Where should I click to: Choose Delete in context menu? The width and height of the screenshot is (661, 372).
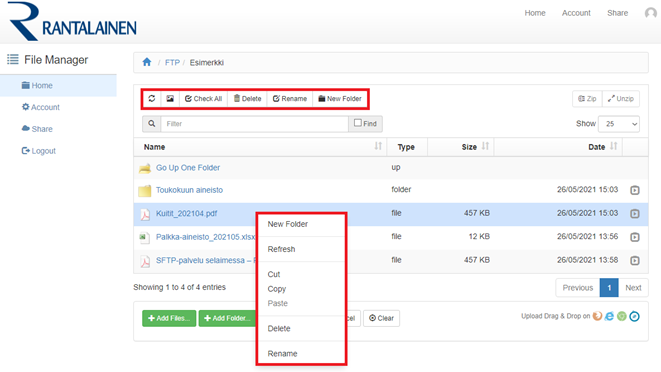pos(279,329)
